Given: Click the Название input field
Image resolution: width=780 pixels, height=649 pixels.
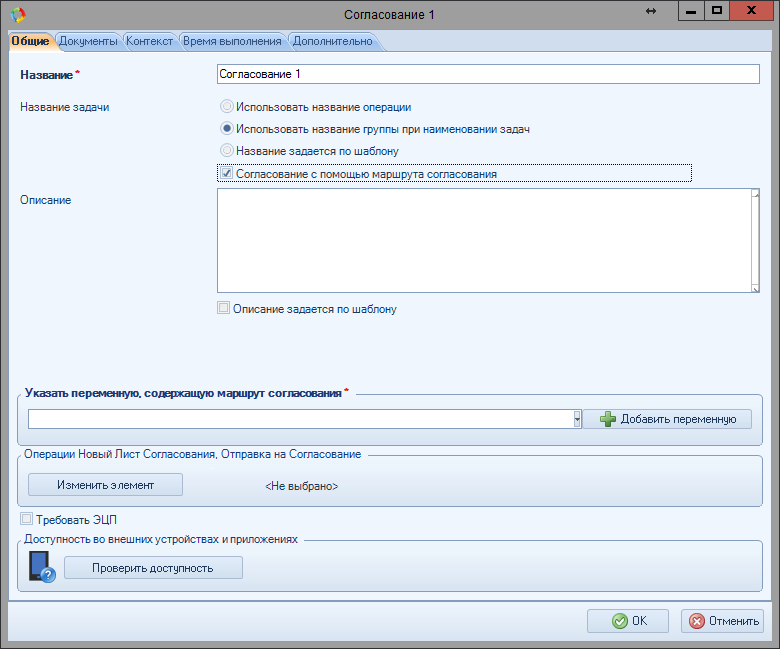Looking at the screenshot, I should (488, 74).
